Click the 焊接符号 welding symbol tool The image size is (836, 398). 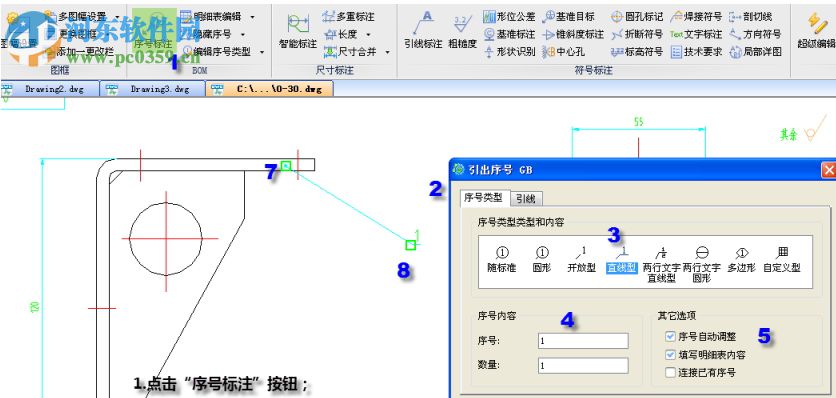coord(696,17)
